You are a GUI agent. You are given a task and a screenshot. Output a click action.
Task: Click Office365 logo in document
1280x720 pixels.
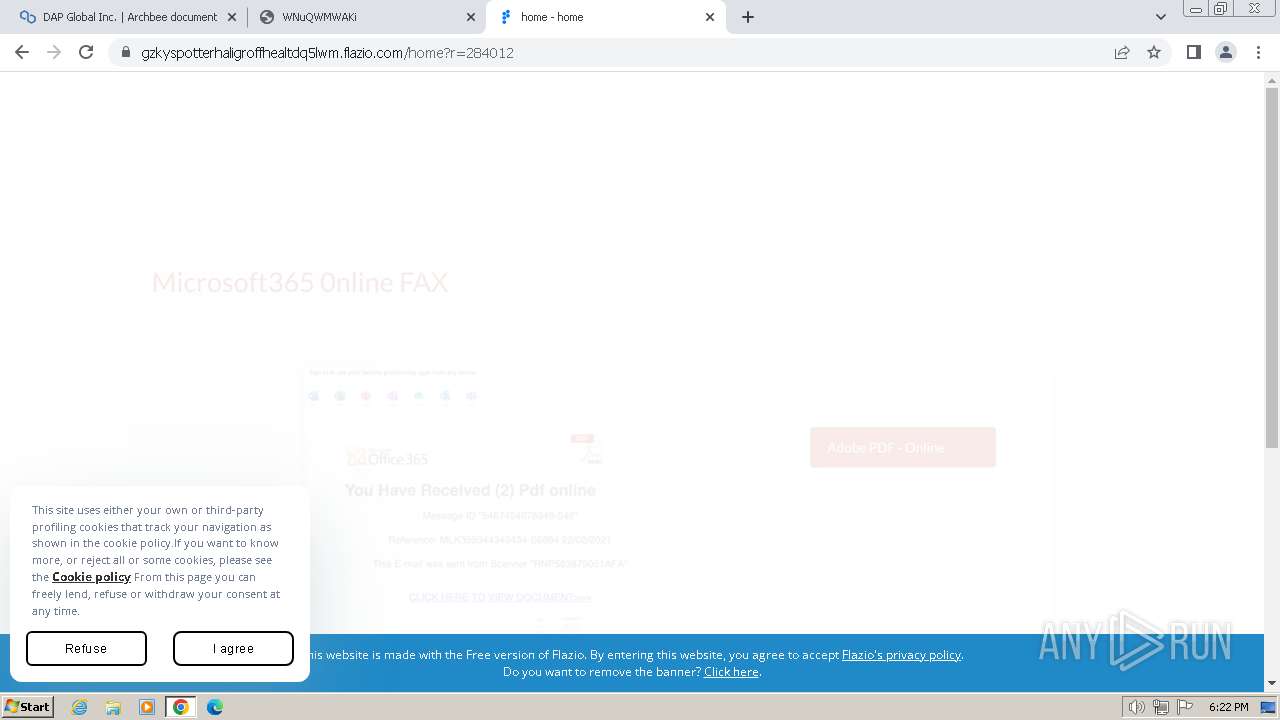pyautogui.click(x=388, y=458)
